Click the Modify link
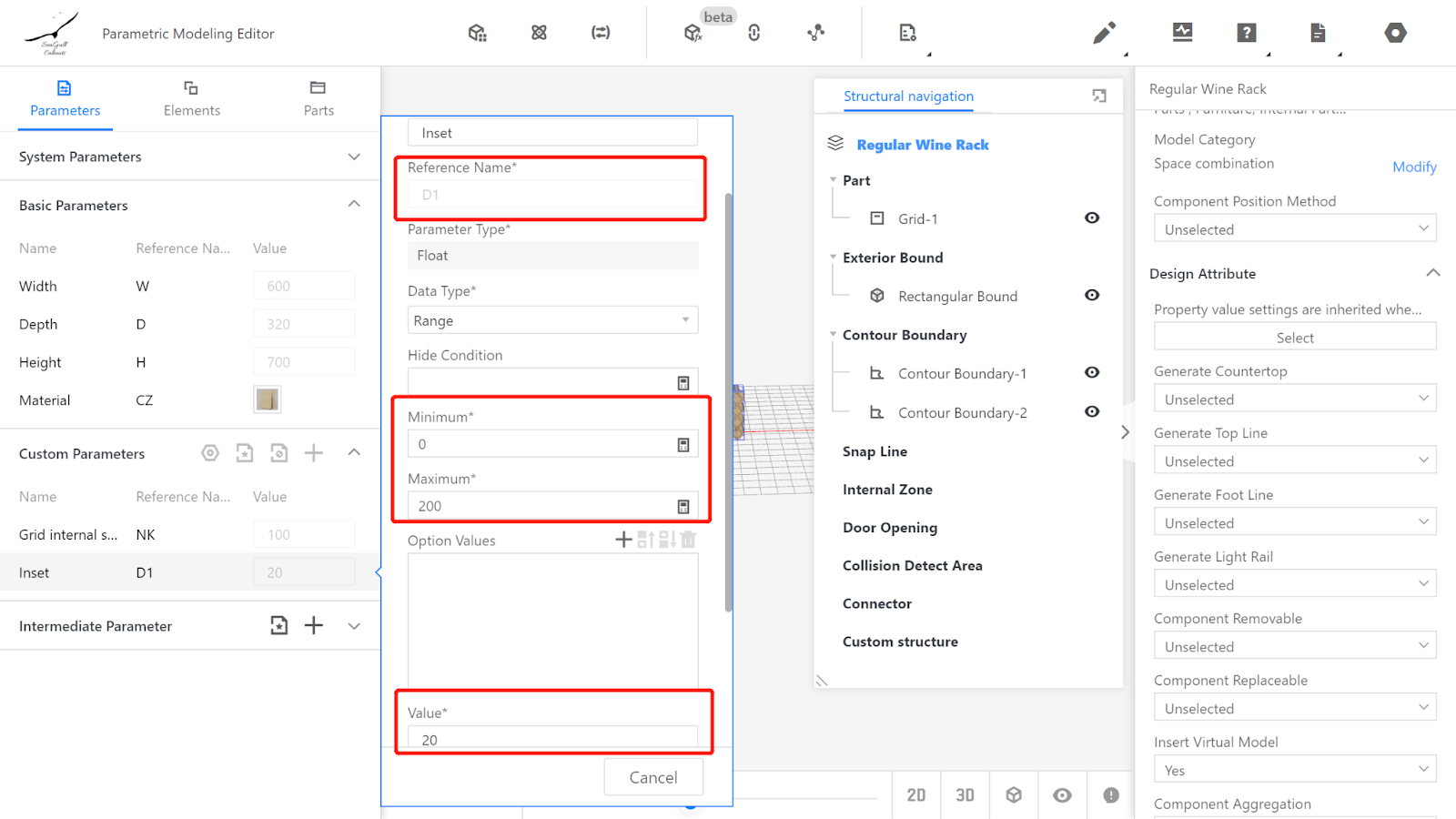Viewport: 1456px width, 819px height. (x=1414, y=167)
